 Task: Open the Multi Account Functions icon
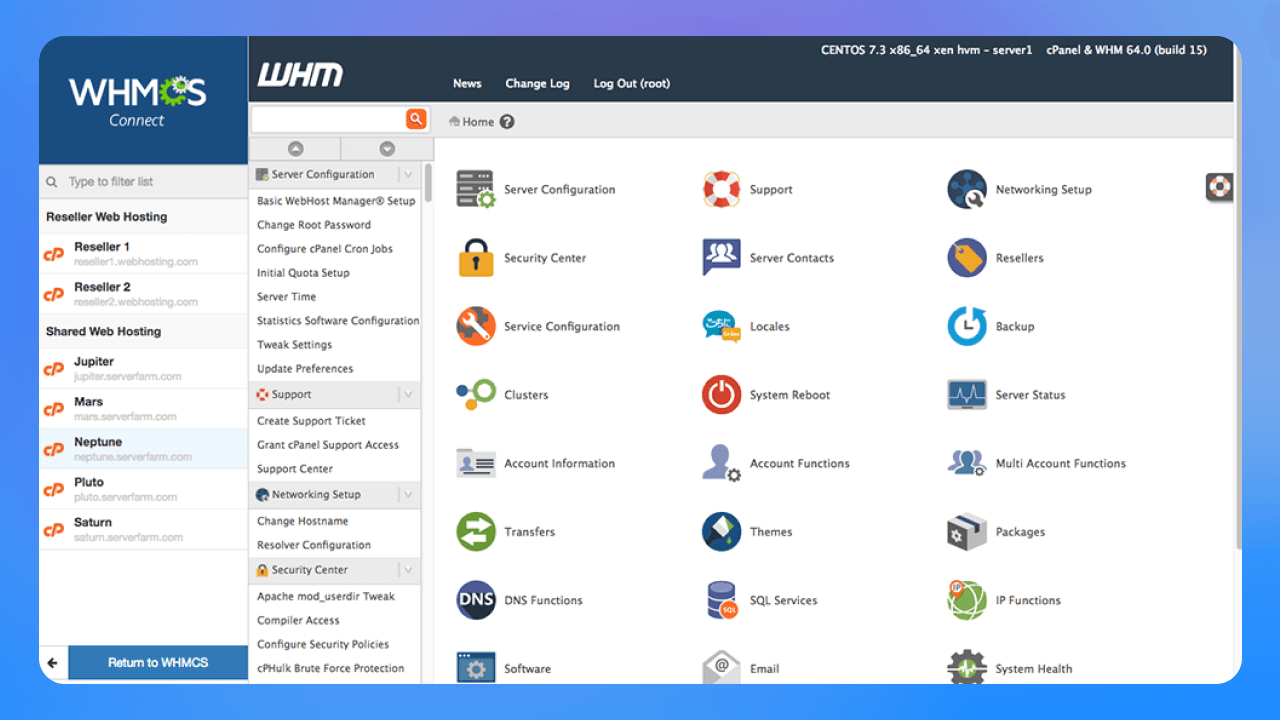(x=967, y=463)
